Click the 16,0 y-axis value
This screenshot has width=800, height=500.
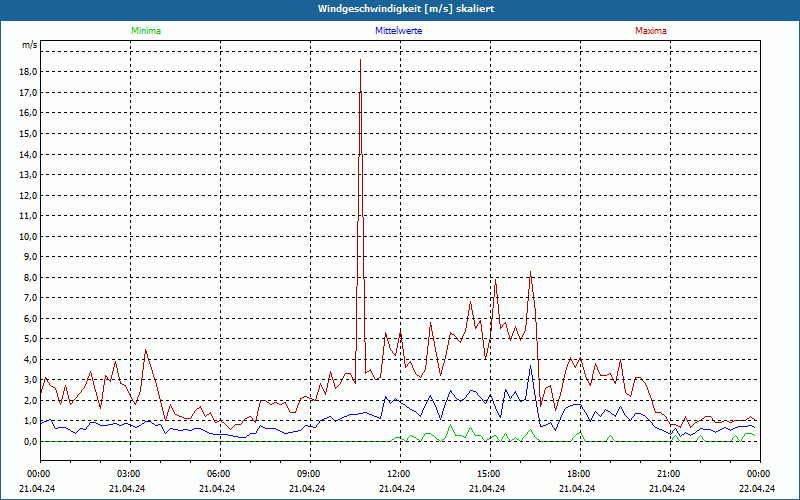(x=28, y=113)
